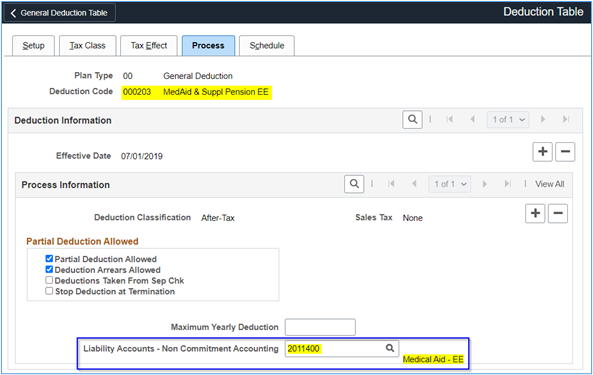This screenshot has width=593, height=375.
Task: Uncheck Partial Deduction Allowed checkbox
Action: [x=49, y=259]
